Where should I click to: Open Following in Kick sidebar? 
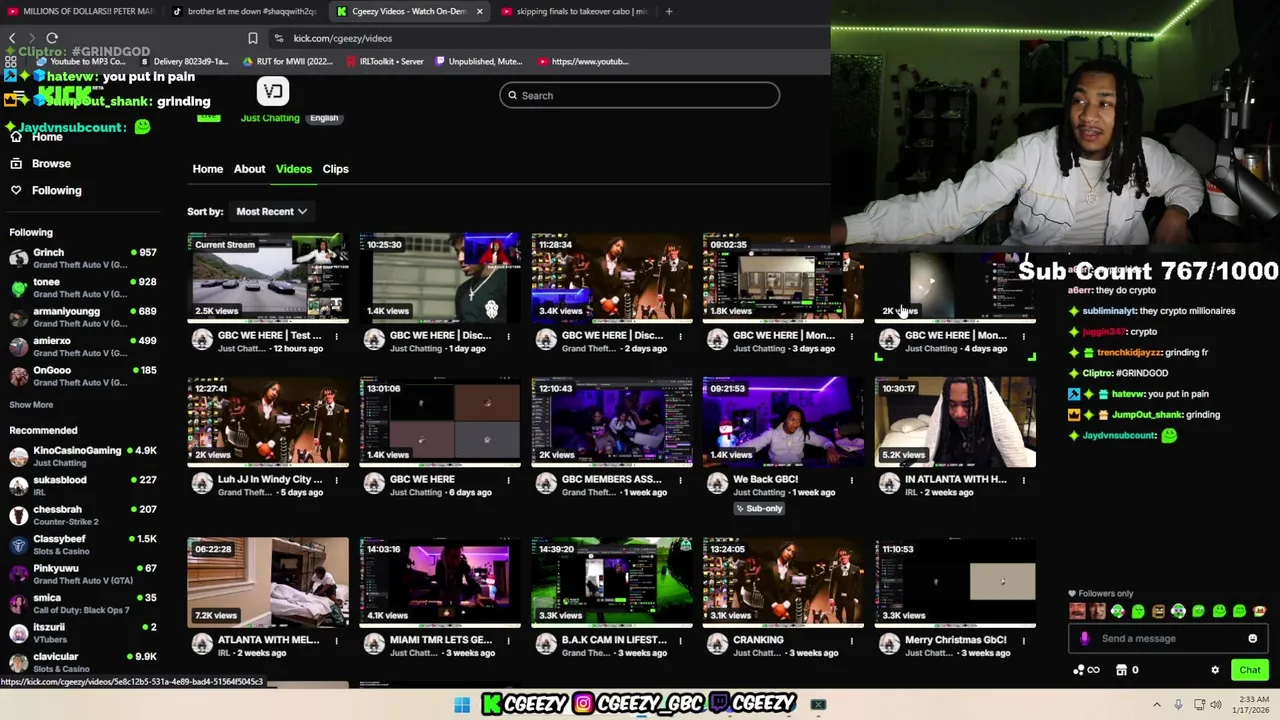(x=46, y=190)
